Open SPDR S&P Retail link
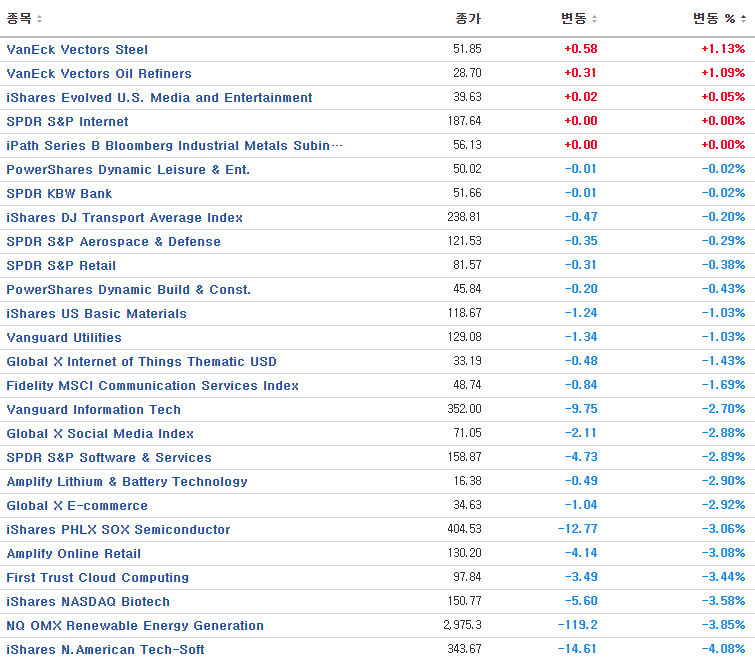Screen dimensions: 755x660 tap(61, 266)
